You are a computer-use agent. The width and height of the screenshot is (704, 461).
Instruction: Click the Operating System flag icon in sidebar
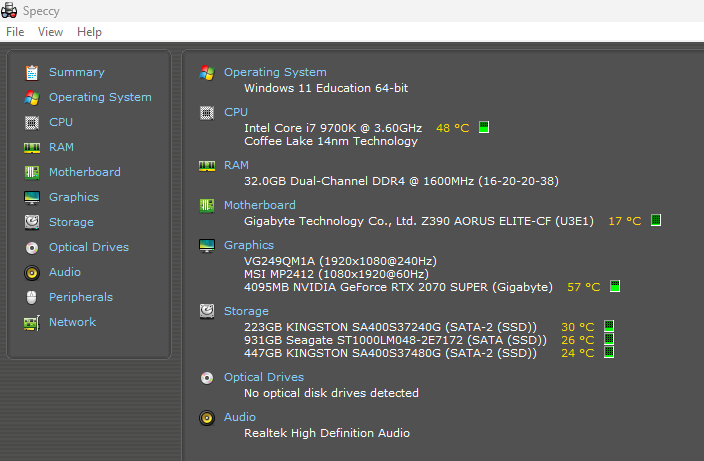(x=32, y=97)
